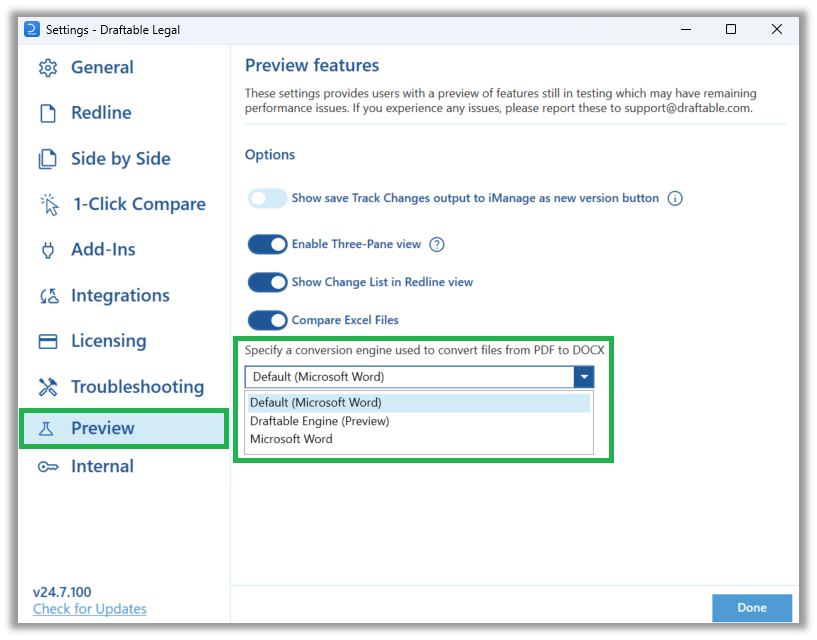Screen dimensions: 817x640
Task: Click the Side by Side pages icon
Action: pyautogui.click(x=47, y=158)
